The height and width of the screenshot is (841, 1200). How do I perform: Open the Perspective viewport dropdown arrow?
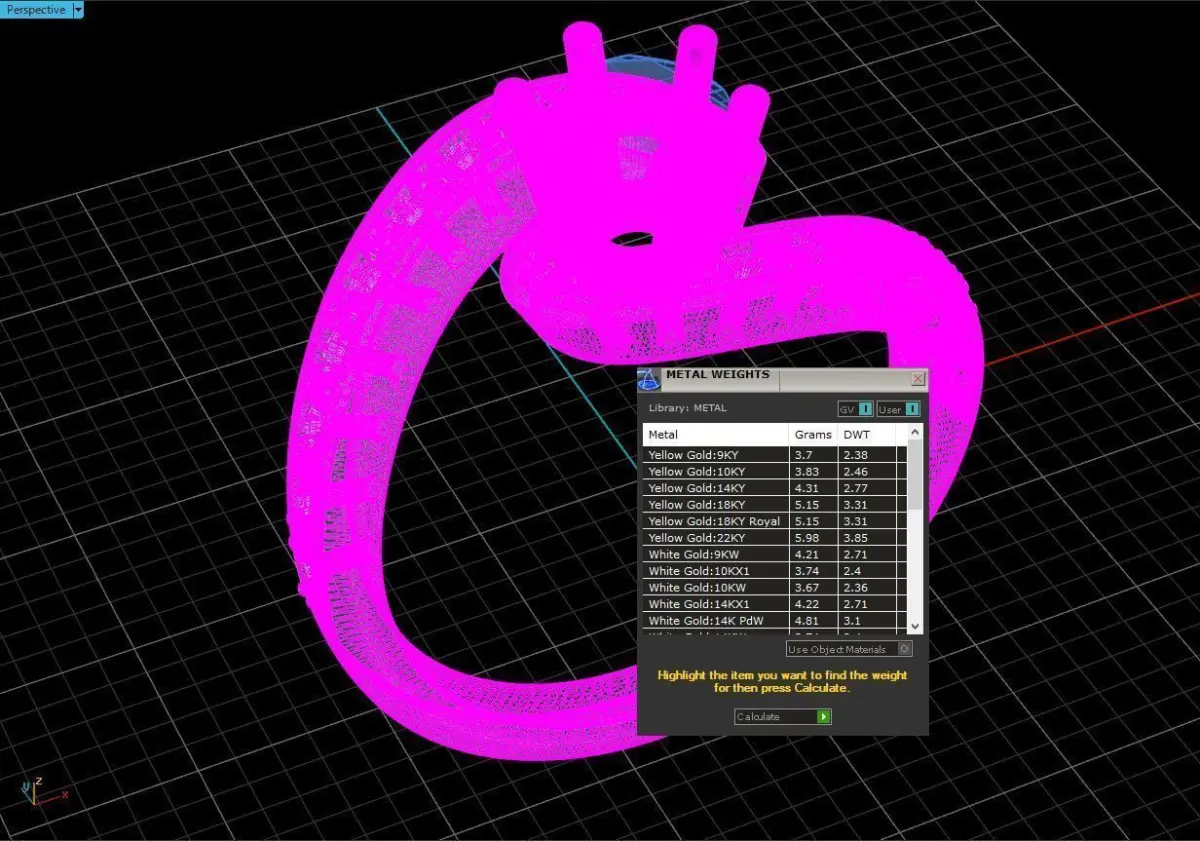click(79, 10)
